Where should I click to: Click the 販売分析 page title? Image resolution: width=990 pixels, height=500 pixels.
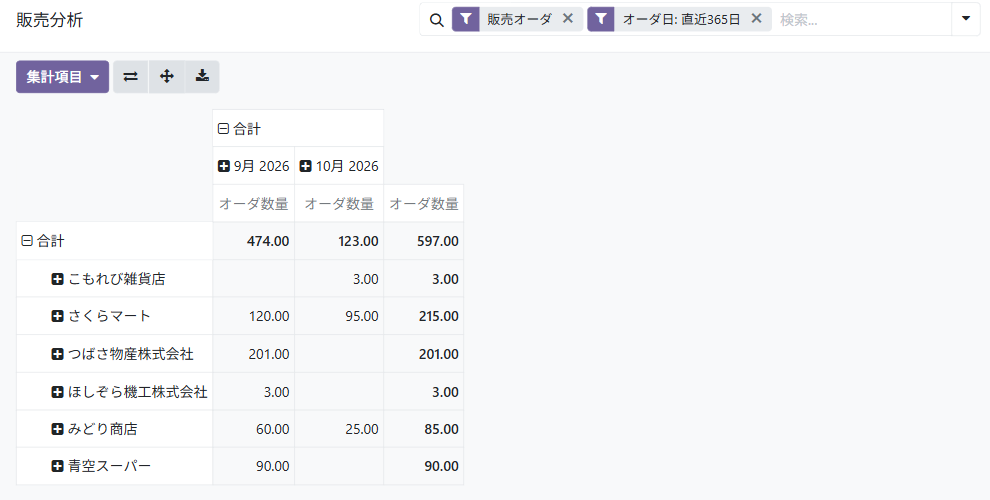[50, 20]
